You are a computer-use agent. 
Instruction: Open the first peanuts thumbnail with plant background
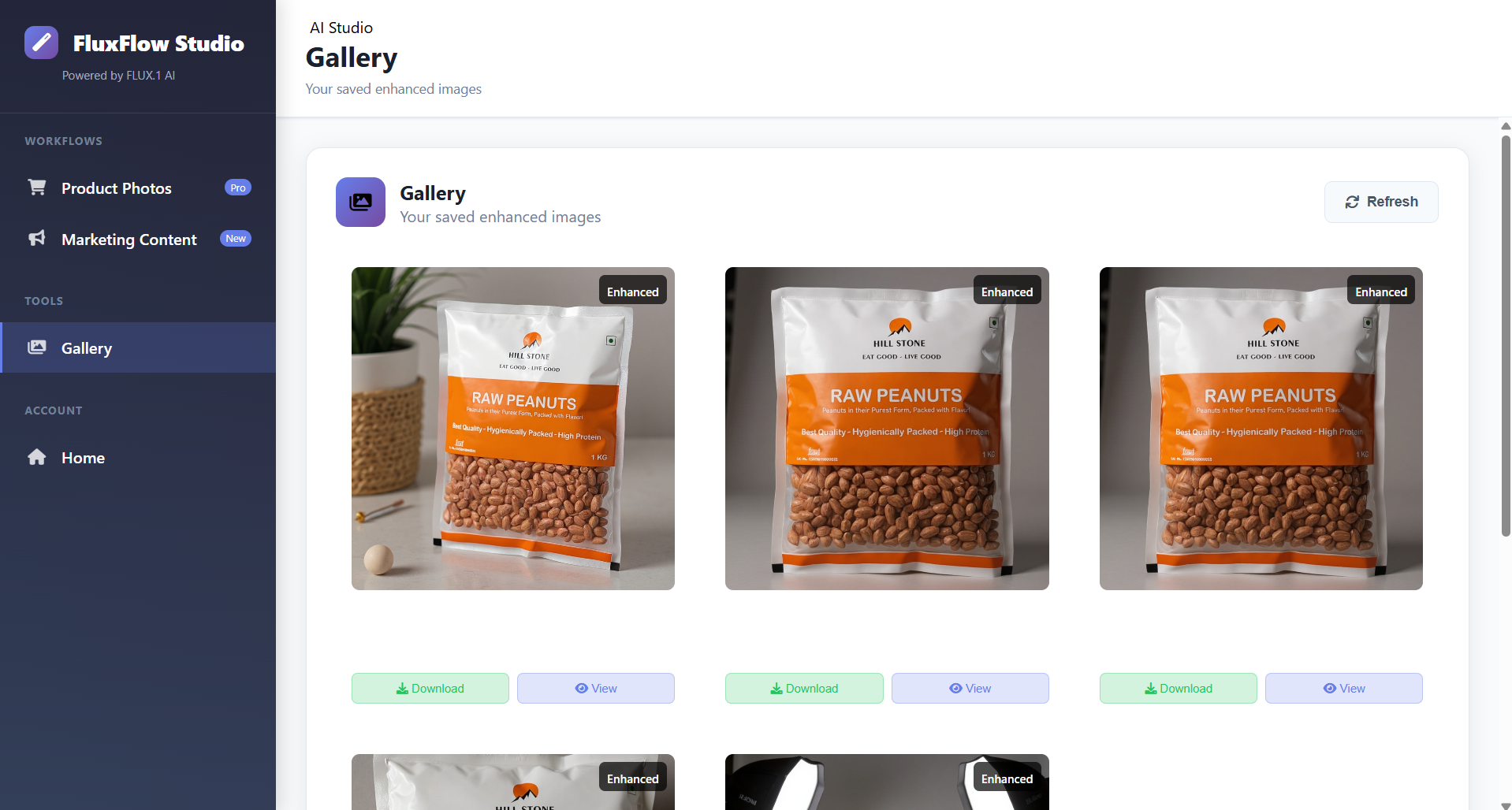pyautogui.click(x=513, y=429)
